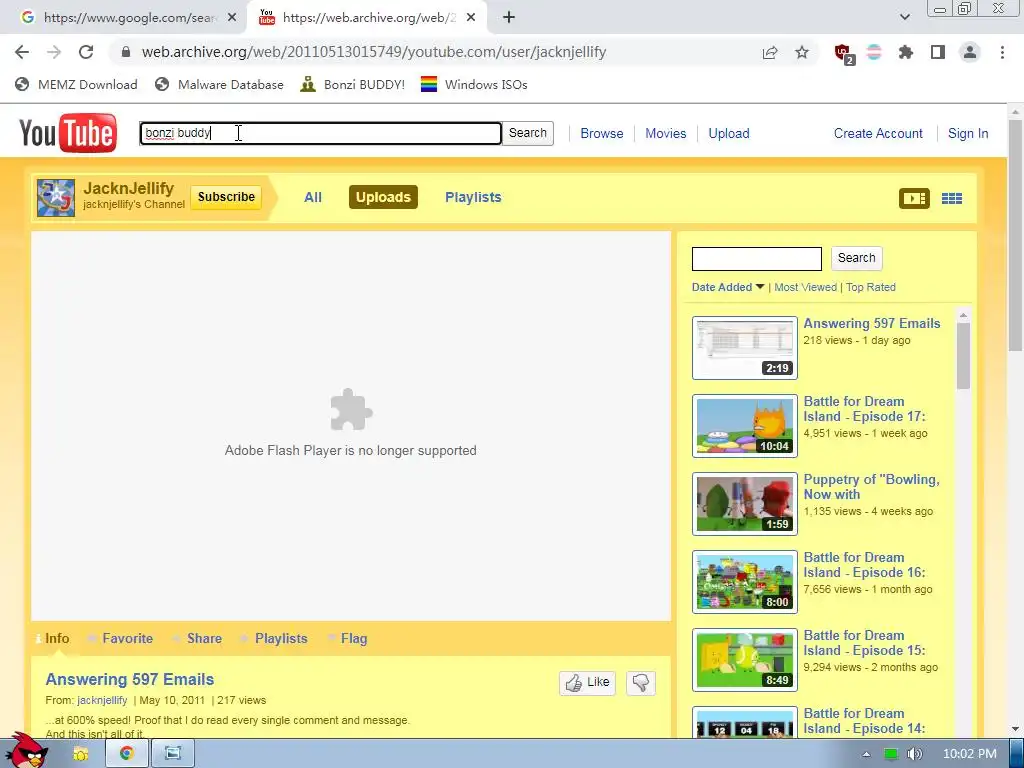This screenshot has height=768, width=1024.
Task: Click the YouTube search field with bonzi buddy
Action: click(321, 133)
